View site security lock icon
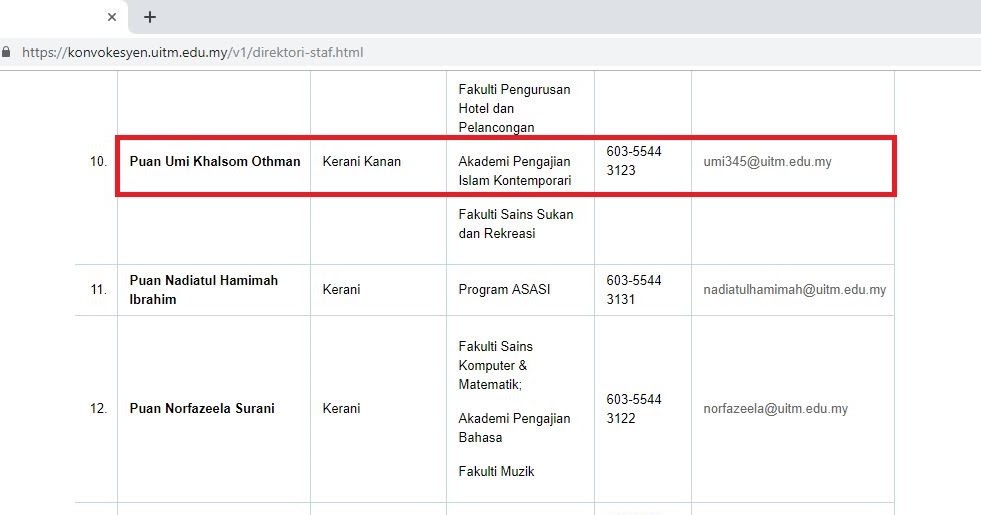 click(x=6, y=52)
